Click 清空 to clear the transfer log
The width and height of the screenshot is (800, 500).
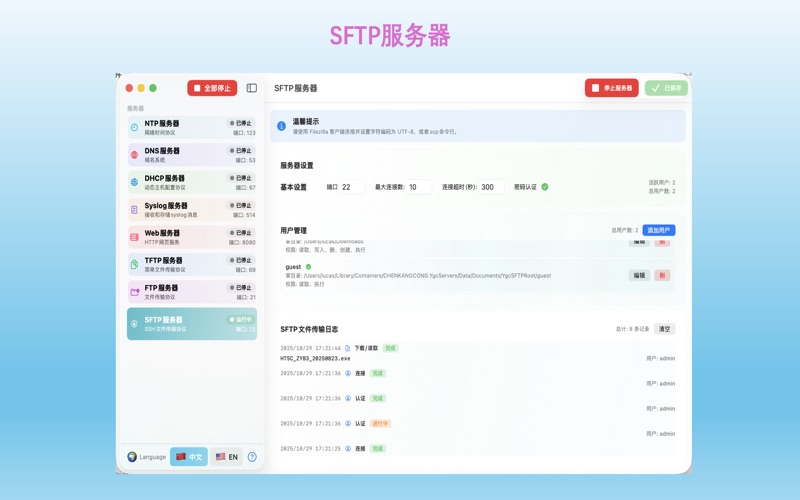pos(664,329)
